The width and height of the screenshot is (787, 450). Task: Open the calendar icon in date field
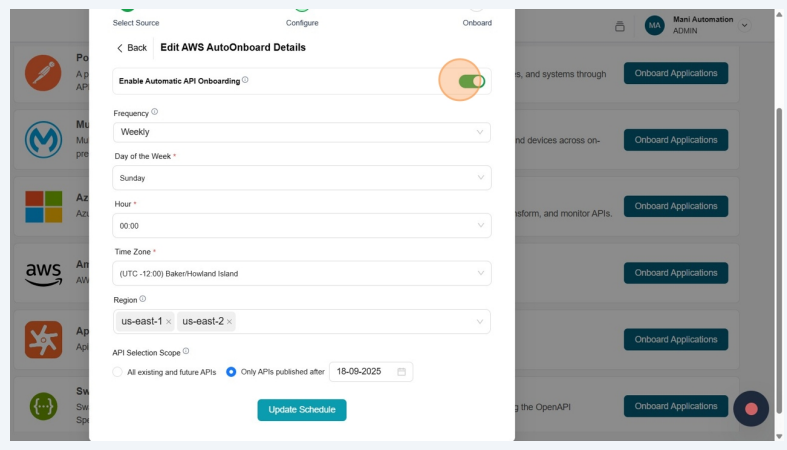[401, 372]
